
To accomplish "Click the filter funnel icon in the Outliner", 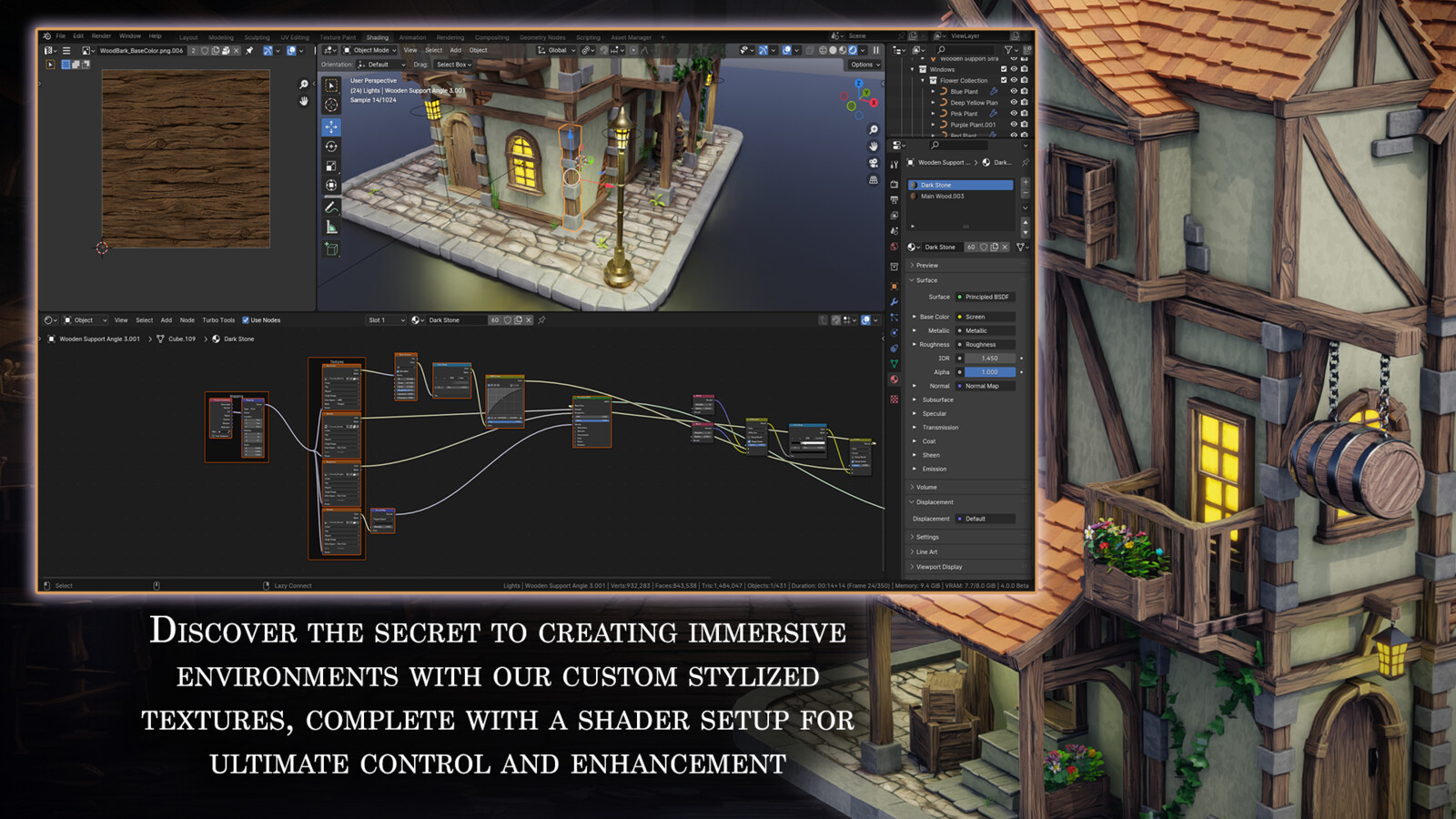I will click(1009, 50).
